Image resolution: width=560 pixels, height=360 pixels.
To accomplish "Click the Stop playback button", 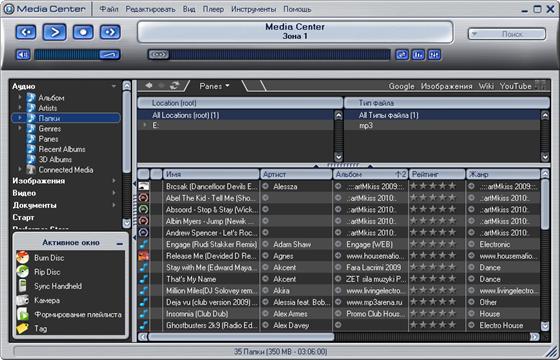I will click(x=83, y=32).
